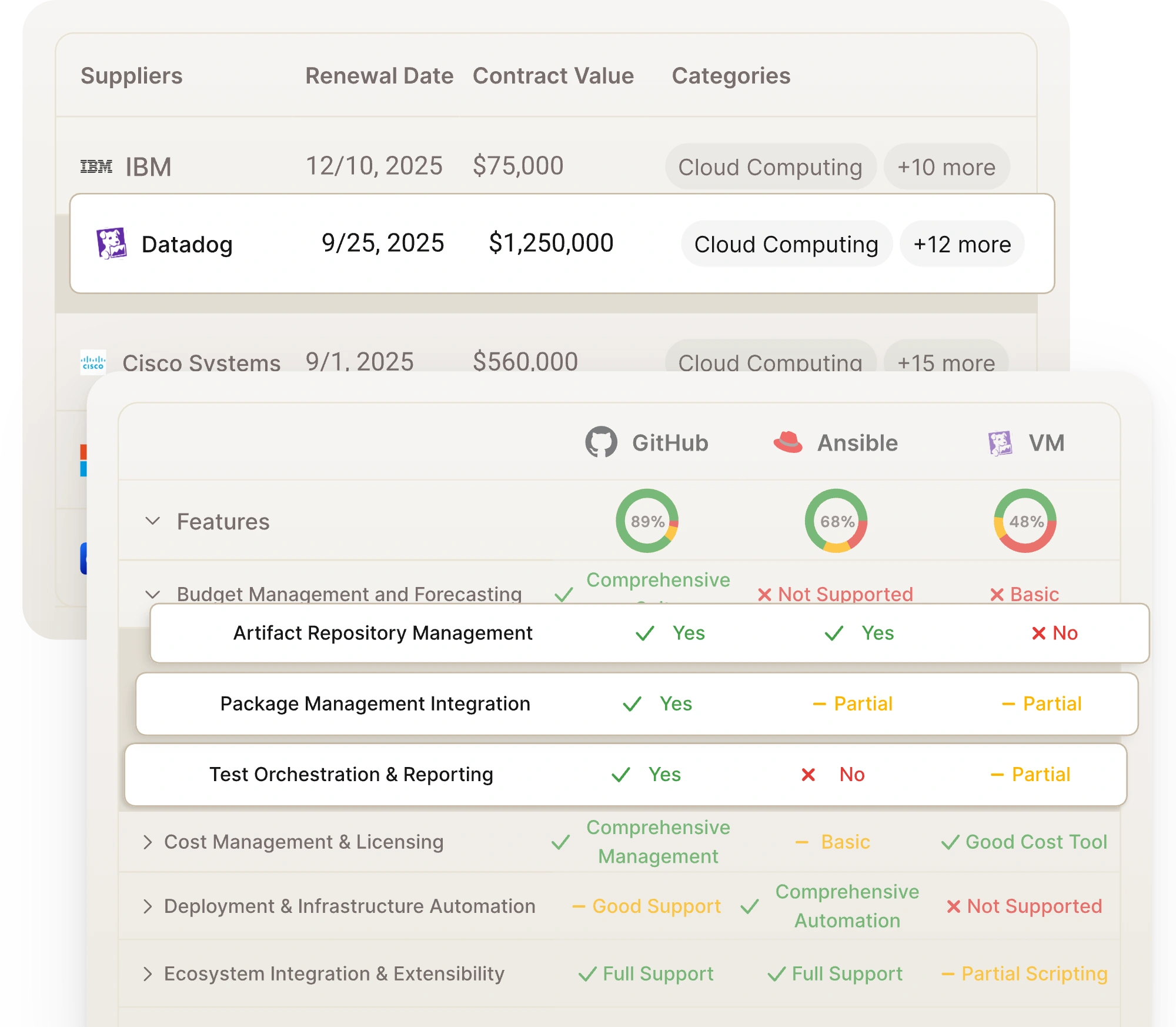Click the green checkmark next to Test Orchestration Yes

coord(622,775)
